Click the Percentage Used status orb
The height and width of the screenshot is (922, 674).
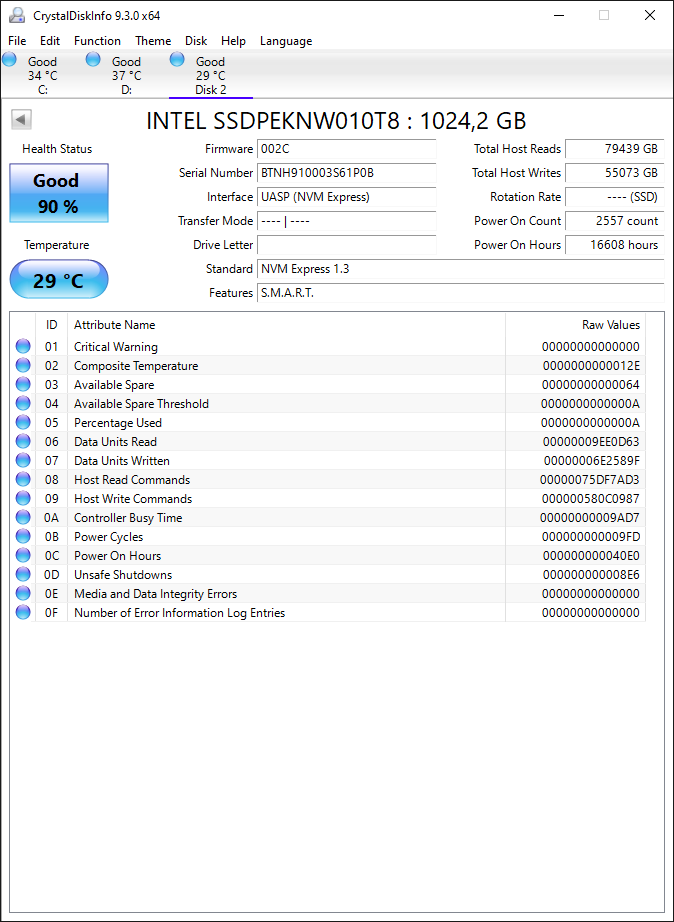23,422
